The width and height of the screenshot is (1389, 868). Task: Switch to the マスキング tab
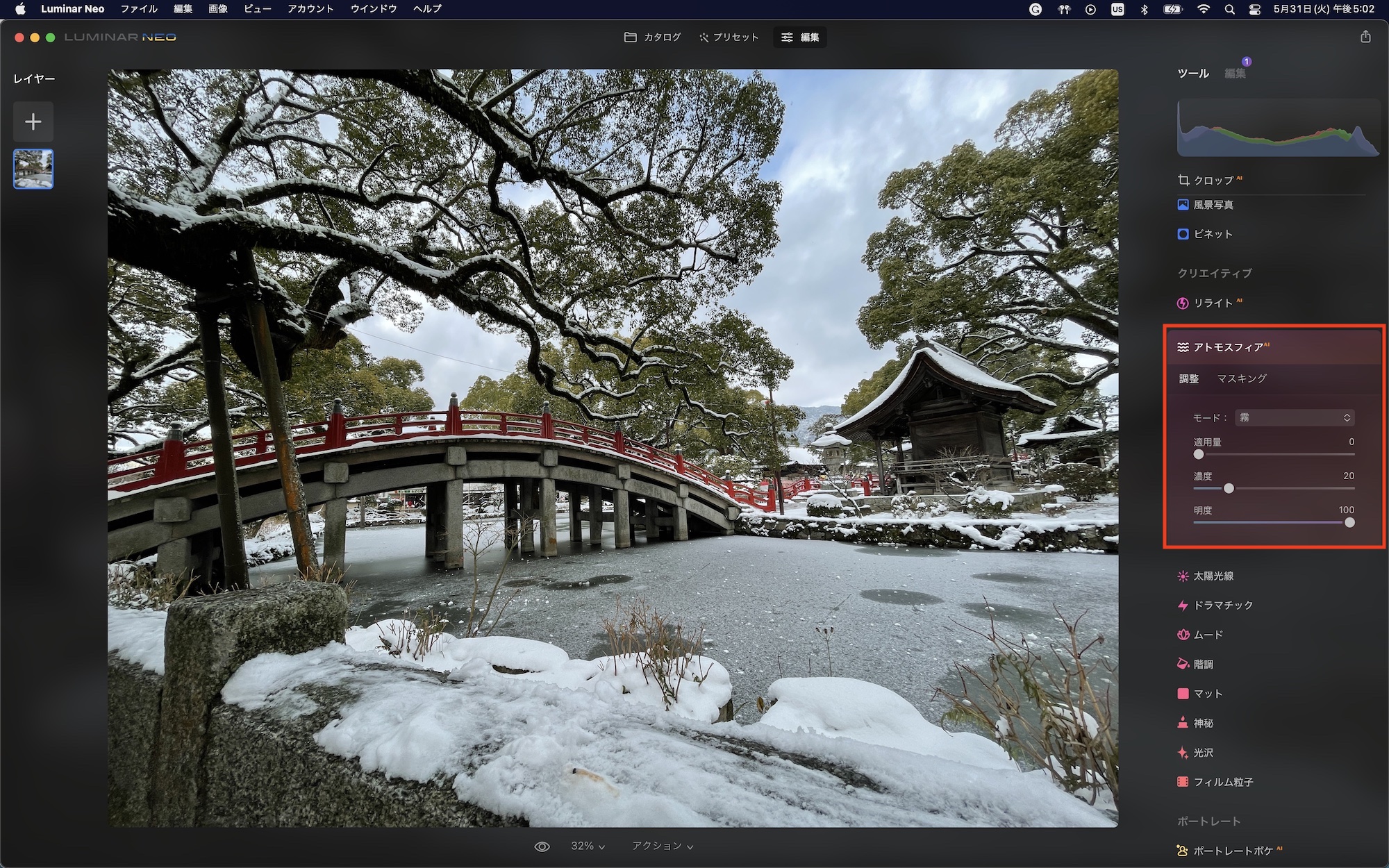(1242, 378)
